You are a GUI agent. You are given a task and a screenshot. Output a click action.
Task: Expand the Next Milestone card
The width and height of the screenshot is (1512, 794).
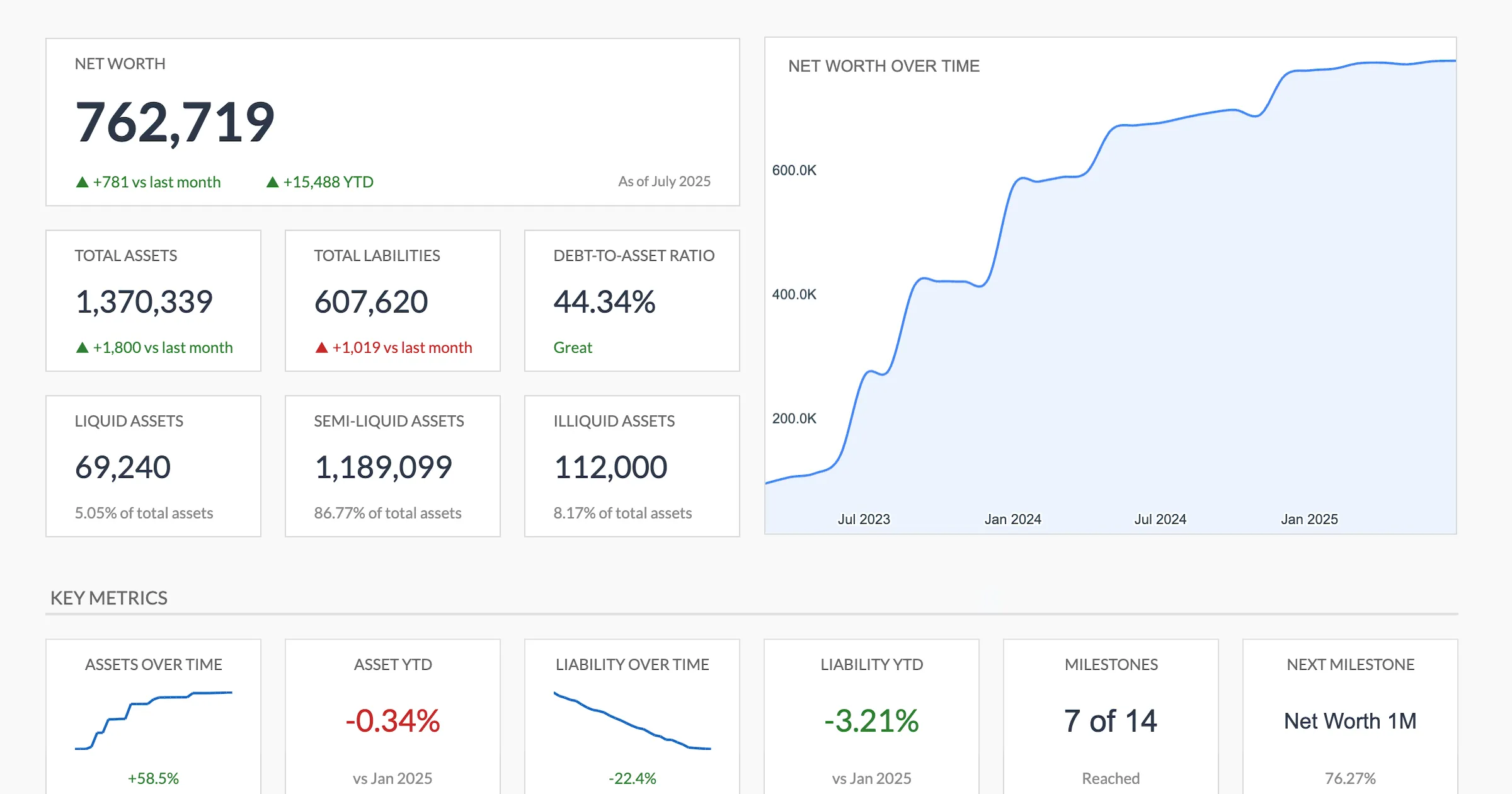tap(1349, 718)
